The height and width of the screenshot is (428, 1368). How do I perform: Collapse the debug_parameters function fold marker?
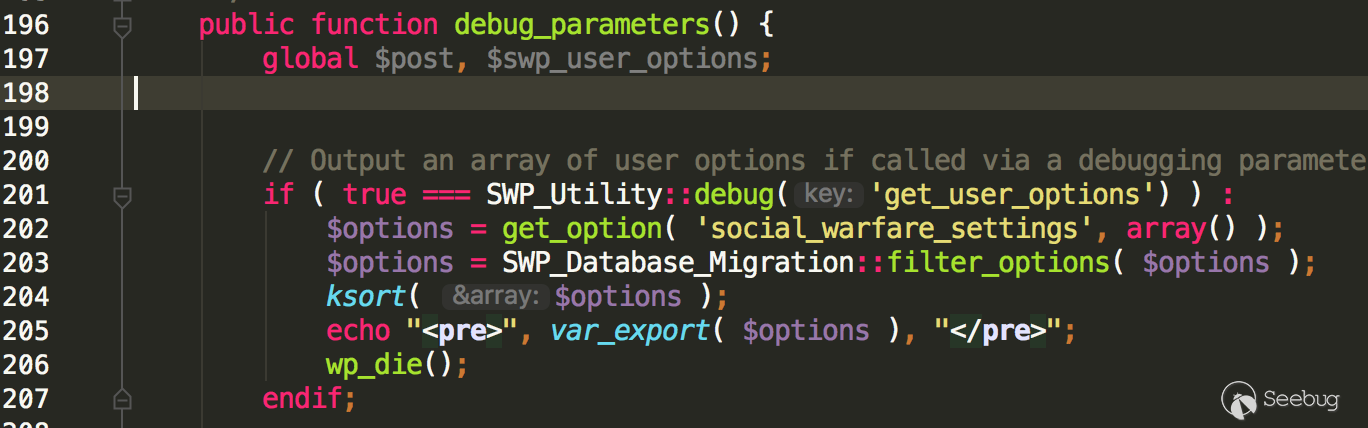[x=122, y=27]
